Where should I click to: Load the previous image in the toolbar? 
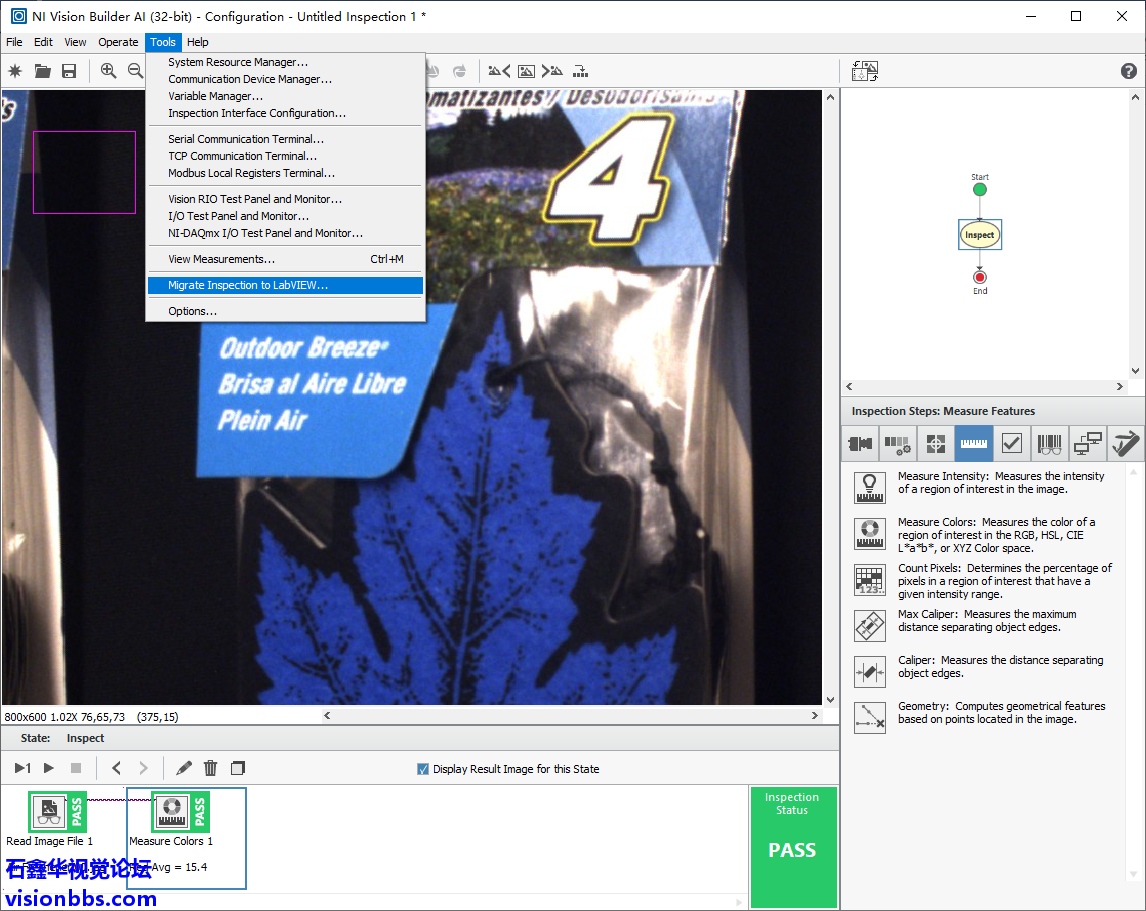[499, 71]
